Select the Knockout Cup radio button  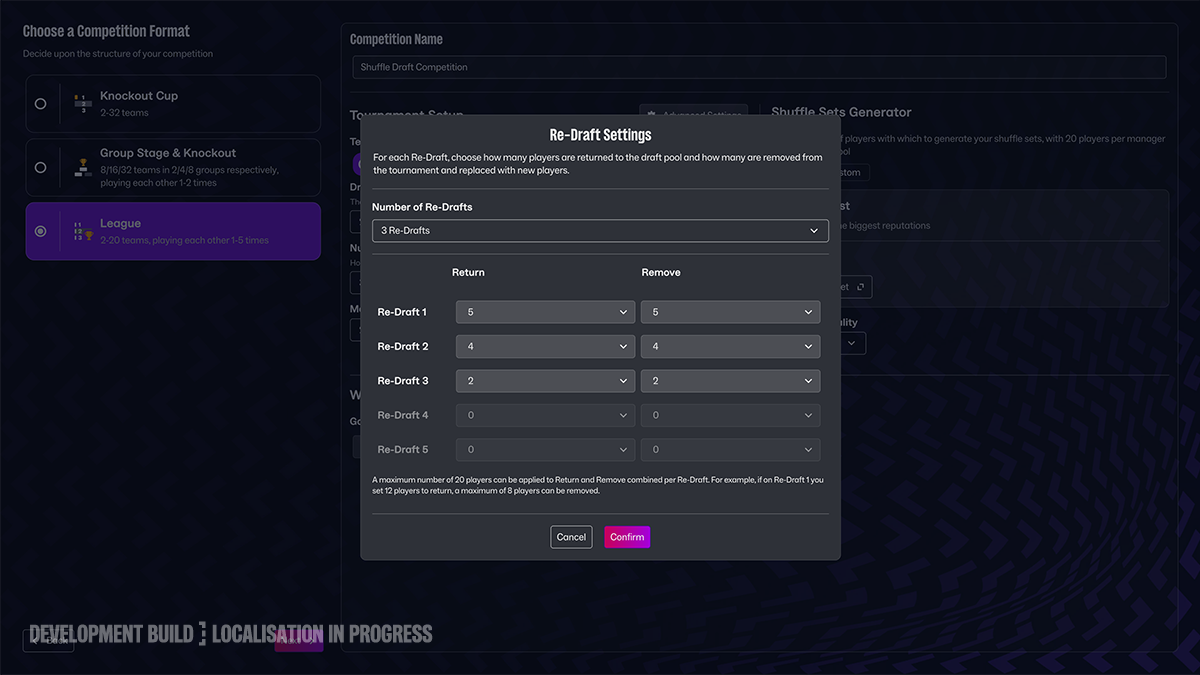point(40,103)
